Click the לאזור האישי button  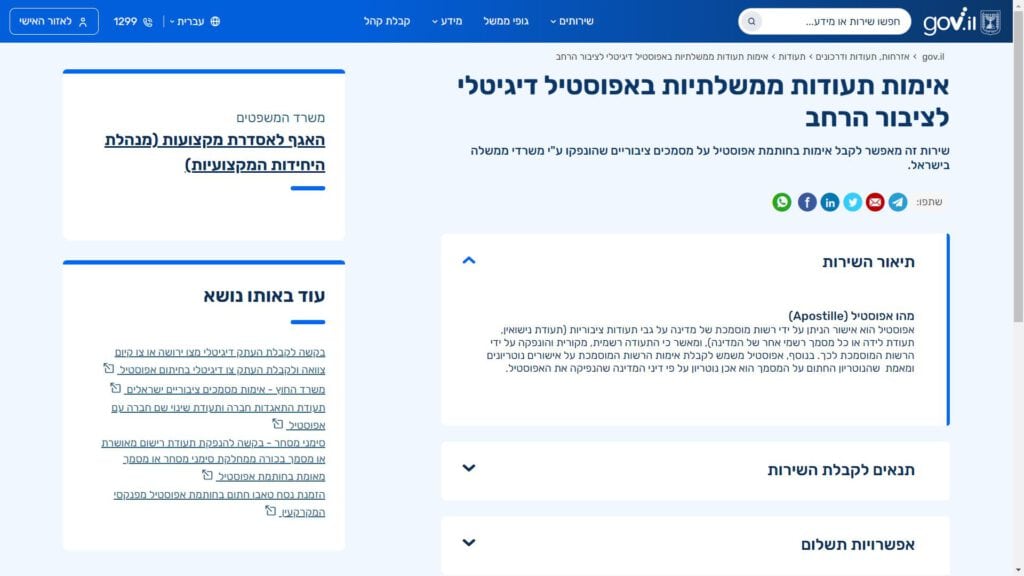tap(54, 21)
